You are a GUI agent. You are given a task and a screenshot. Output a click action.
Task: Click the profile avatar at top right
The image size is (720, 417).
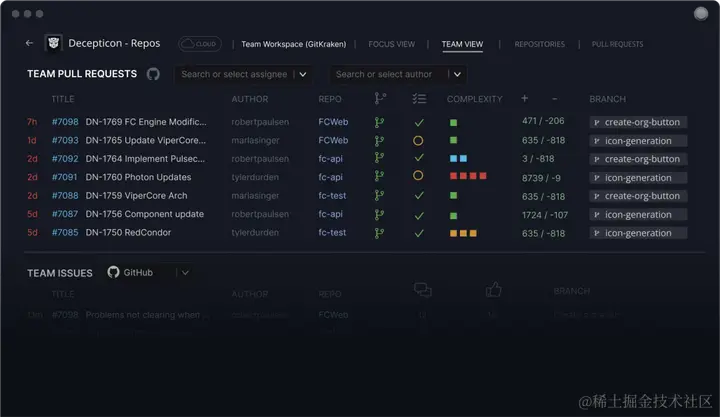[x=701, y=14]
